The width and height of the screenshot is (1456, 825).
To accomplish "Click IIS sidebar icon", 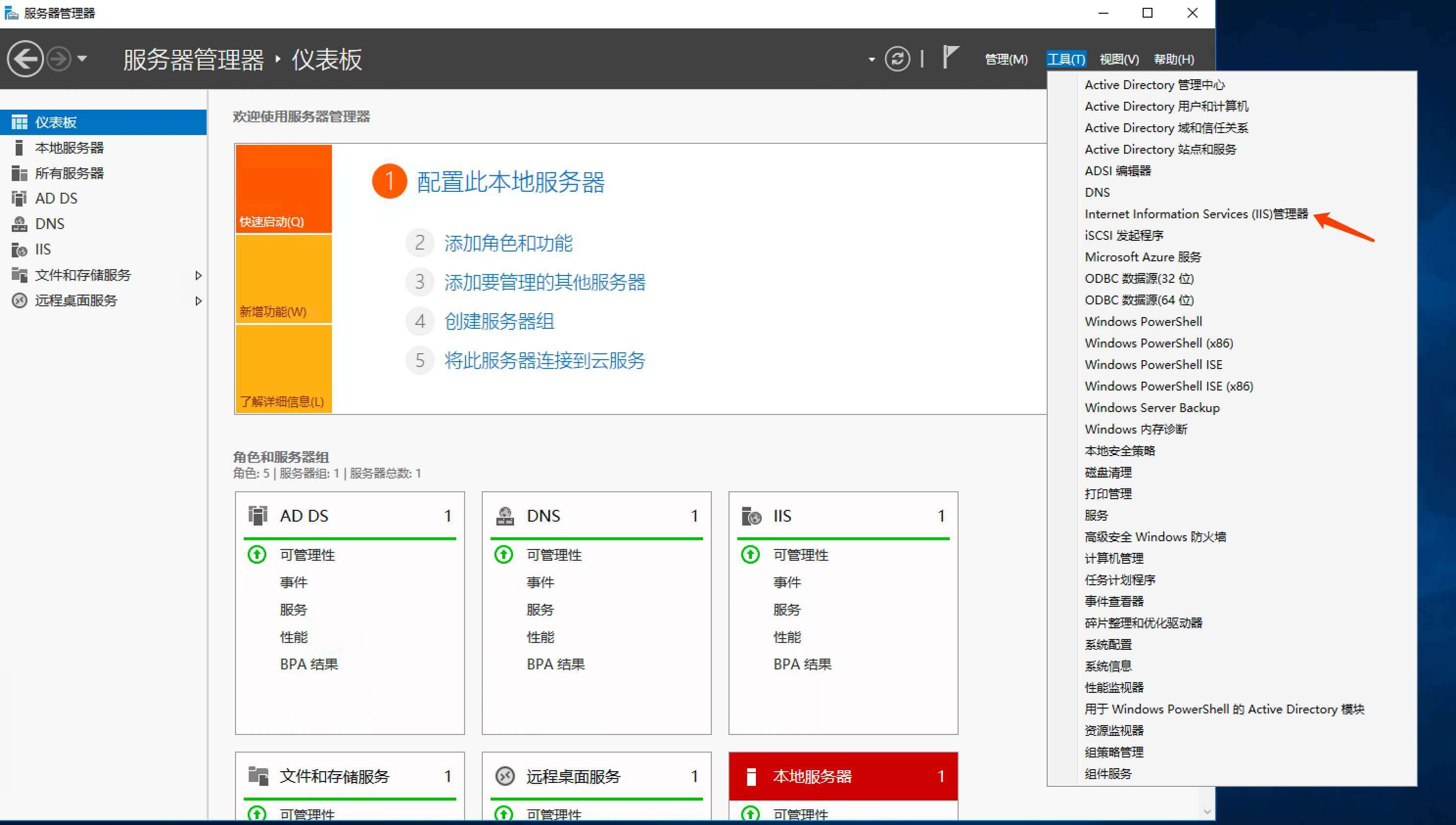I will pos(19,250).
